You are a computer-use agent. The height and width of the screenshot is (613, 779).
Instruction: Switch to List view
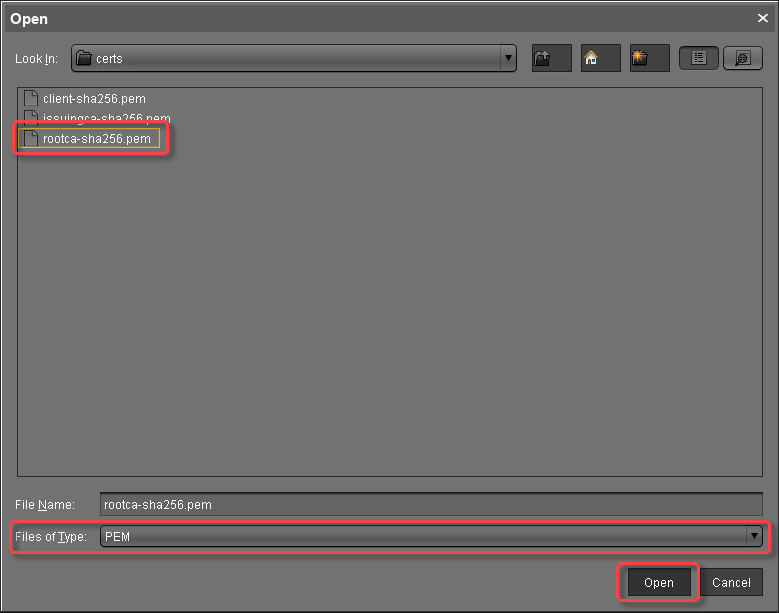[699, 58]
